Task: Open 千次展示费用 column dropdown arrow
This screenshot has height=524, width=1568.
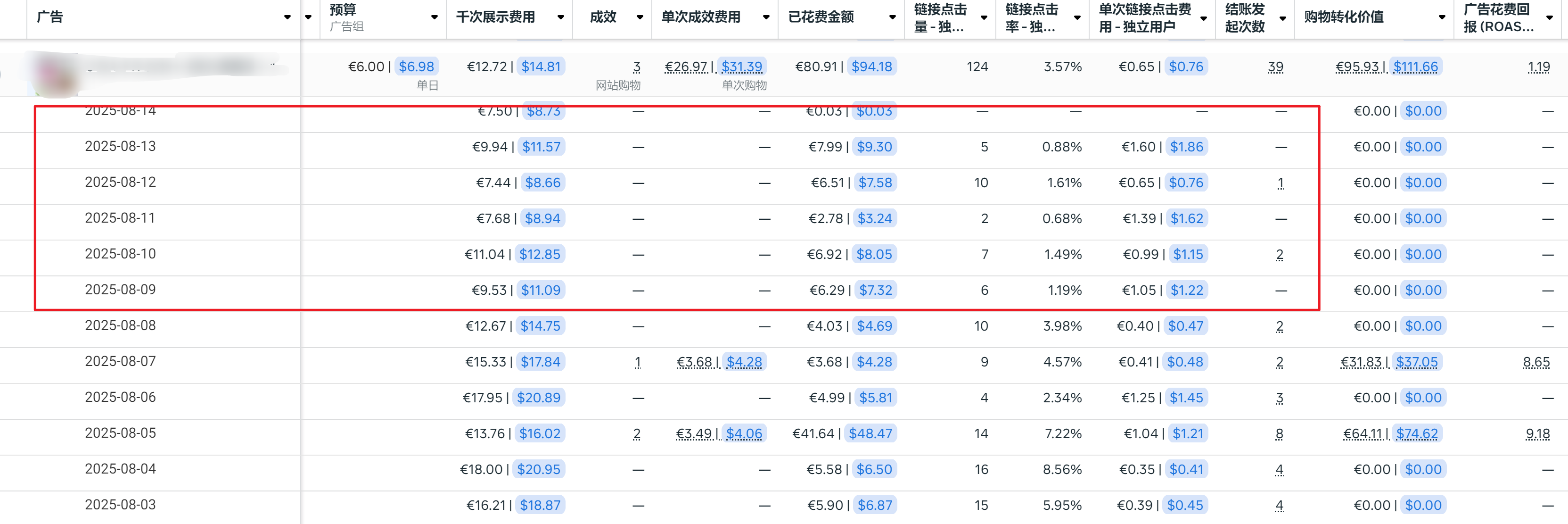Action: point(561,17)
